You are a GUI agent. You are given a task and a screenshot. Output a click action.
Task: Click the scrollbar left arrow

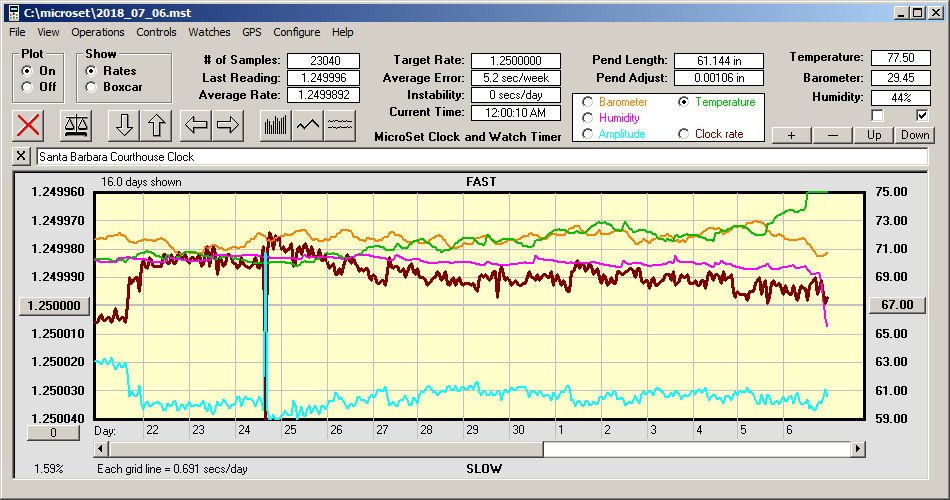click(101, 449)
